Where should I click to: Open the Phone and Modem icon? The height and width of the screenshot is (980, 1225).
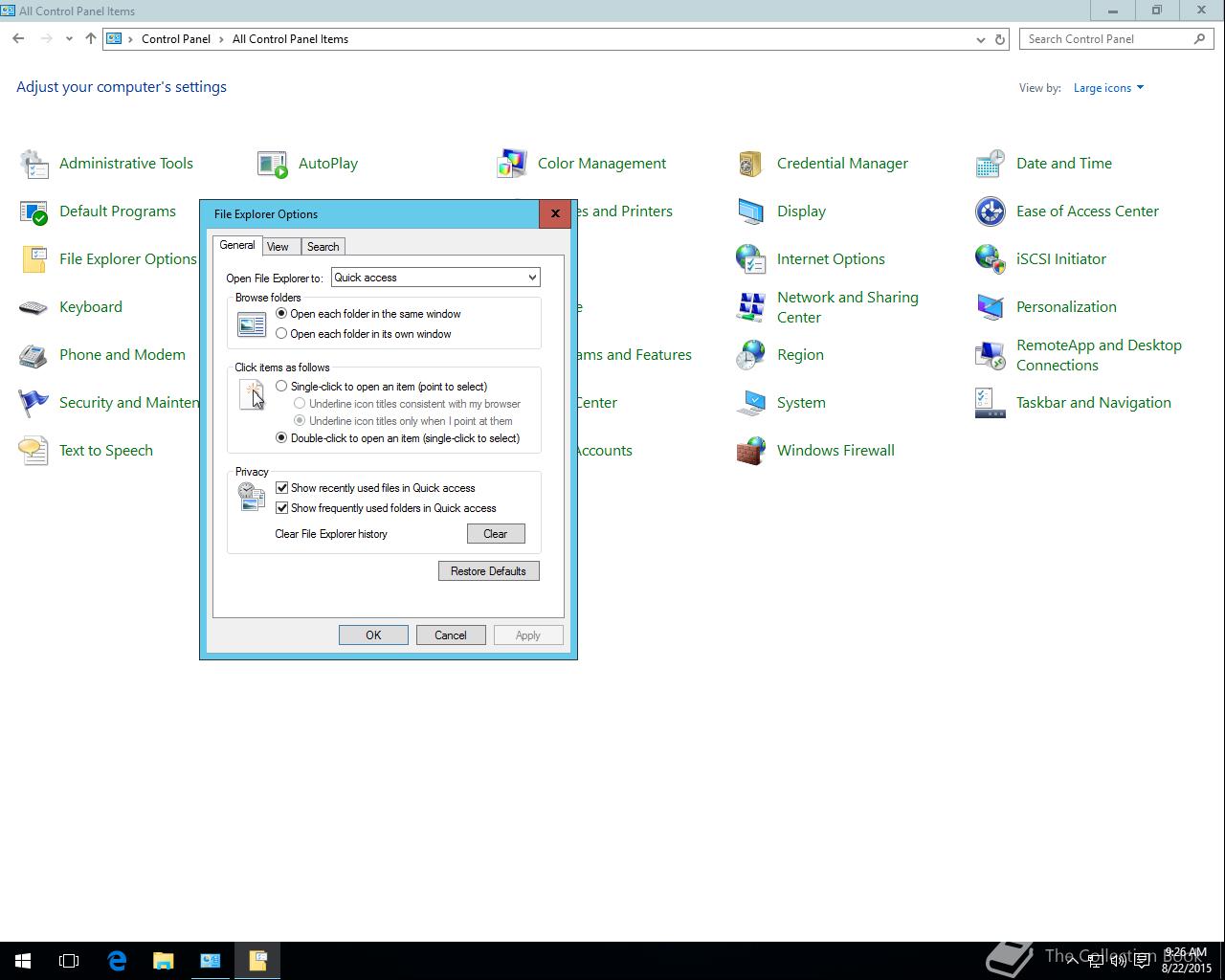pos(34,355)
